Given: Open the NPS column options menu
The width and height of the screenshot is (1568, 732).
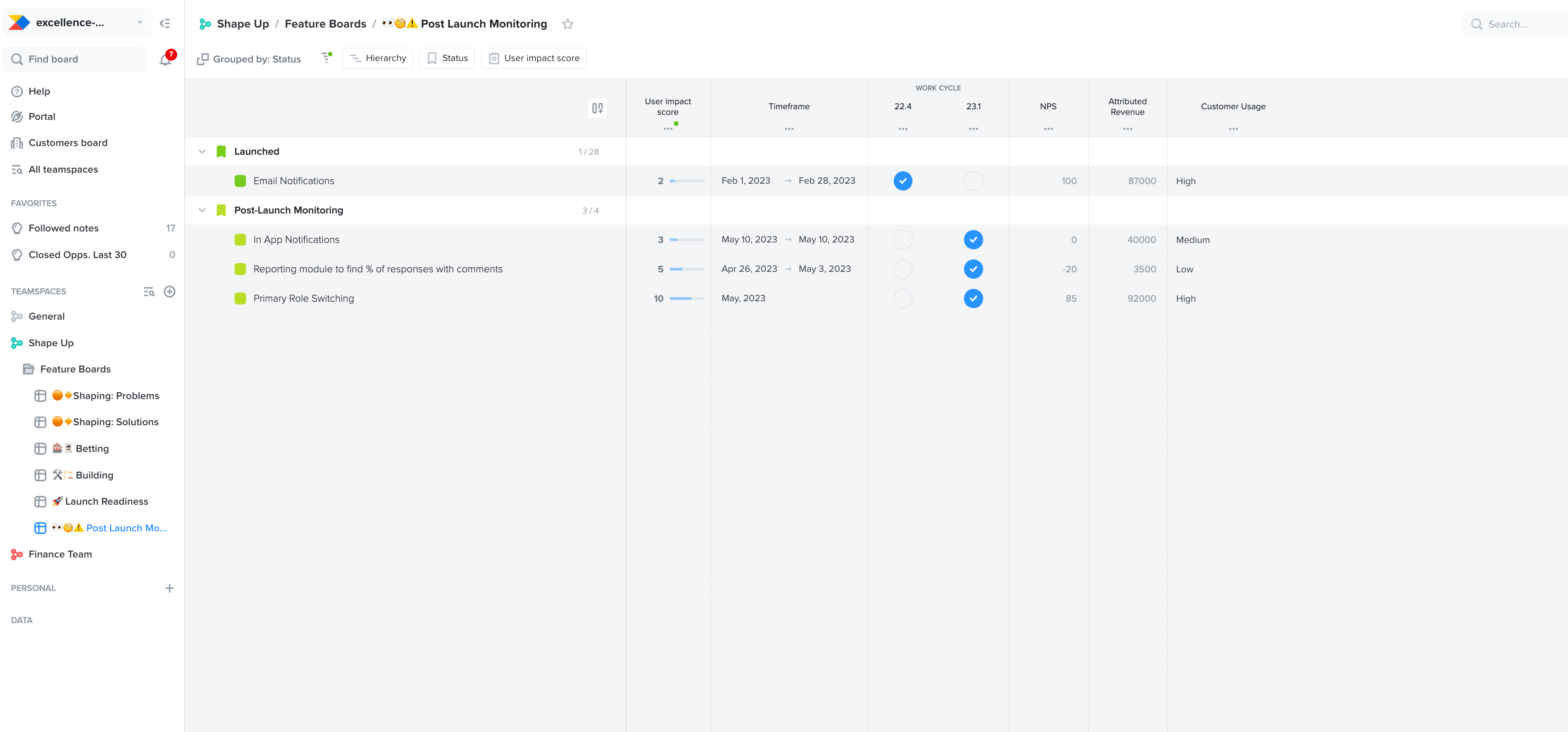Looking at the screenshot, I should click(1048, 129).
